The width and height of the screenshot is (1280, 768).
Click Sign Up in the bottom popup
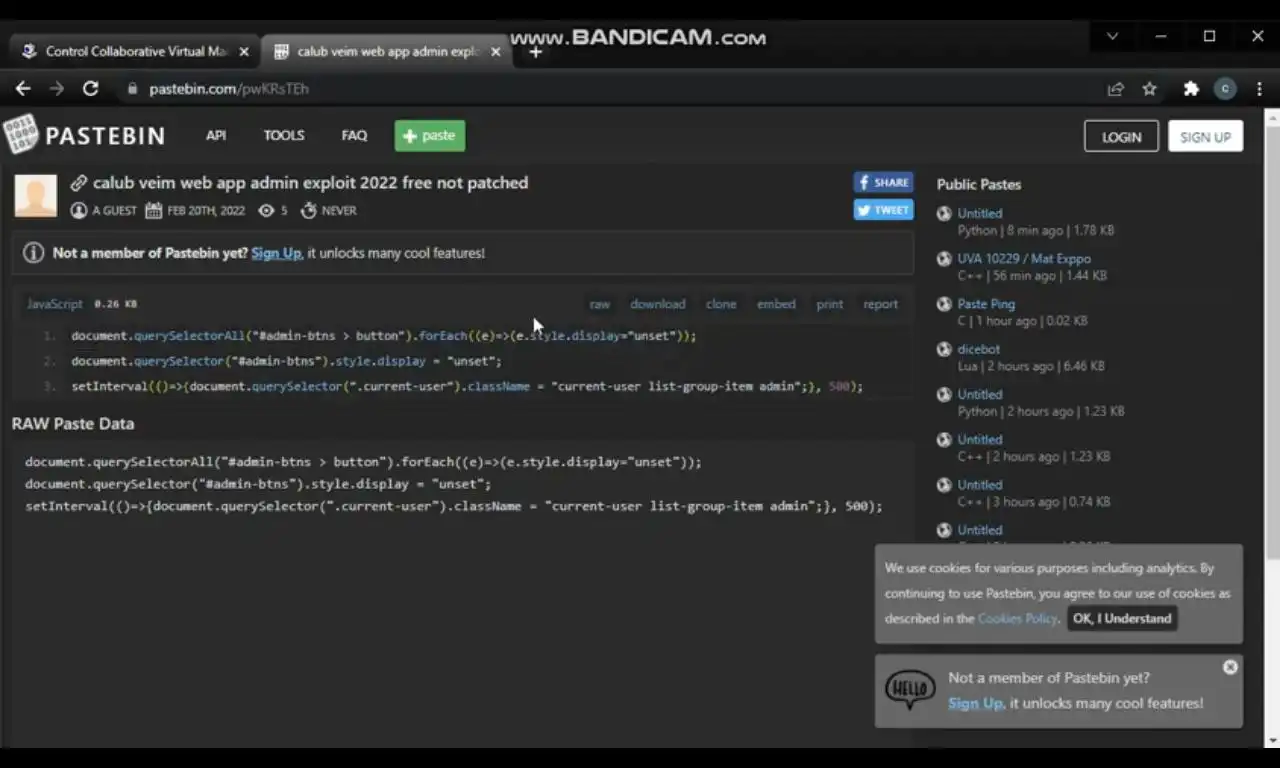click(975, 703)
